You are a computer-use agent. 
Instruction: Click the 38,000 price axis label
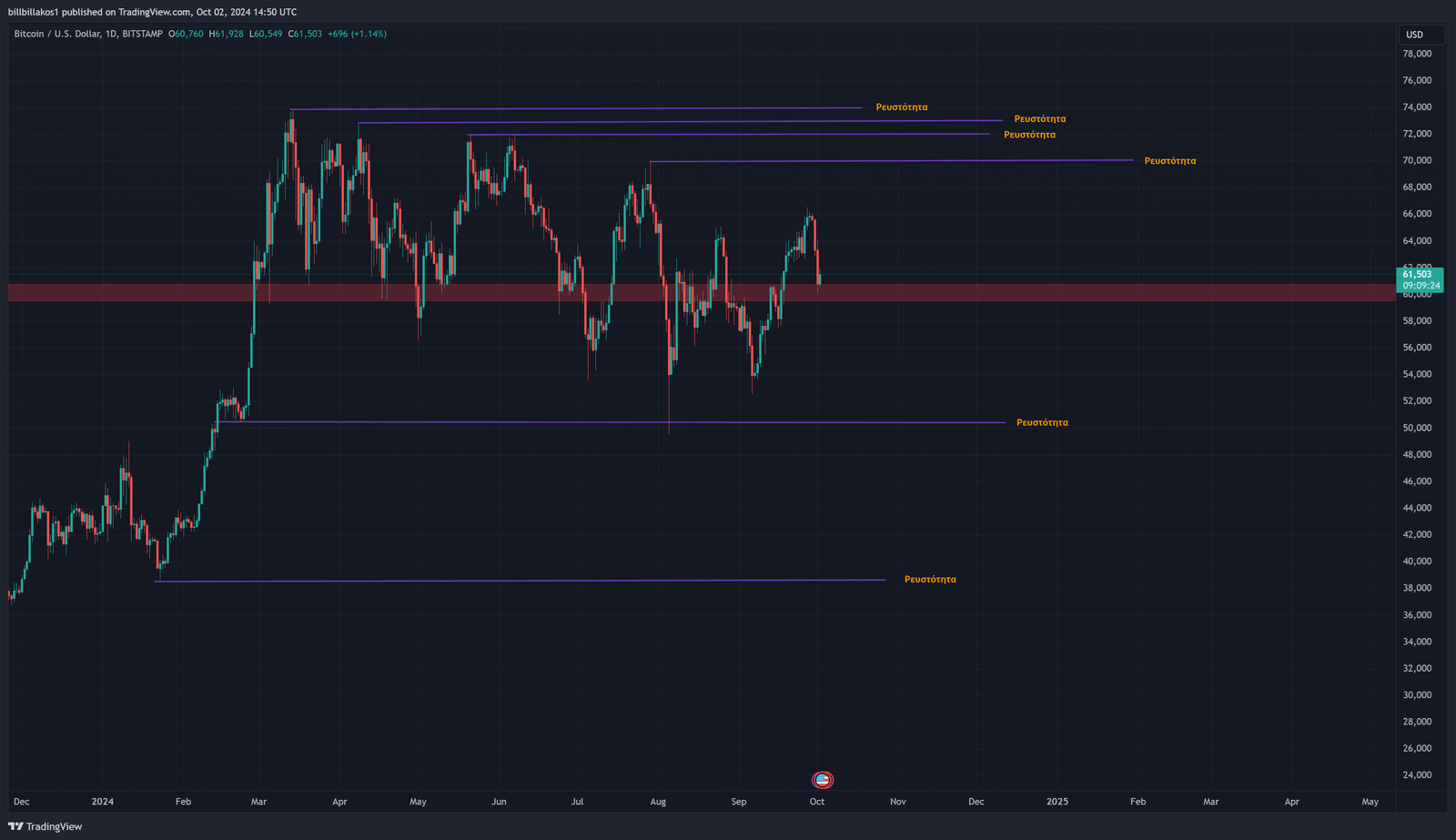[1417, 588]
